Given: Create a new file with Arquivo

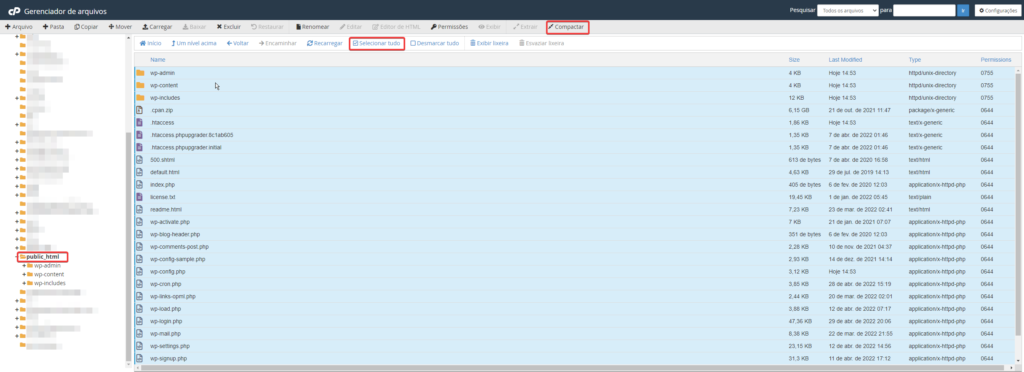Looking at the screenshot, I should point(19,27).
